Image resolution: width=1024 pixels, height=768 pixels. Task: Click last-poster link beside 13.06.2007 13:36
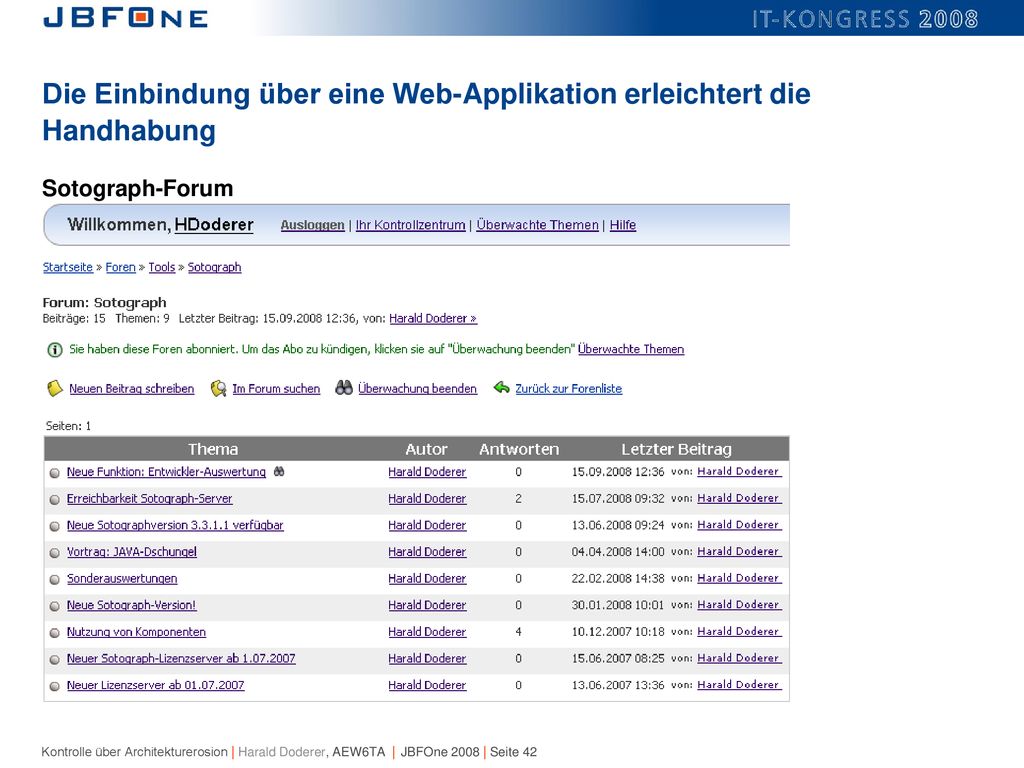(739, 685)
